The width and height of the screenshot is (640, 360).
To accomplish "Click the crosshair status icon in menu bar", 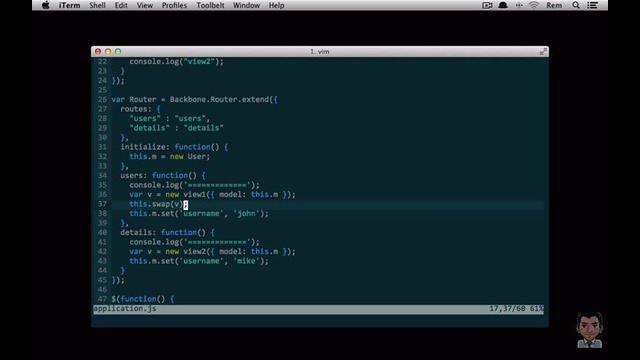I will point(519,5).
